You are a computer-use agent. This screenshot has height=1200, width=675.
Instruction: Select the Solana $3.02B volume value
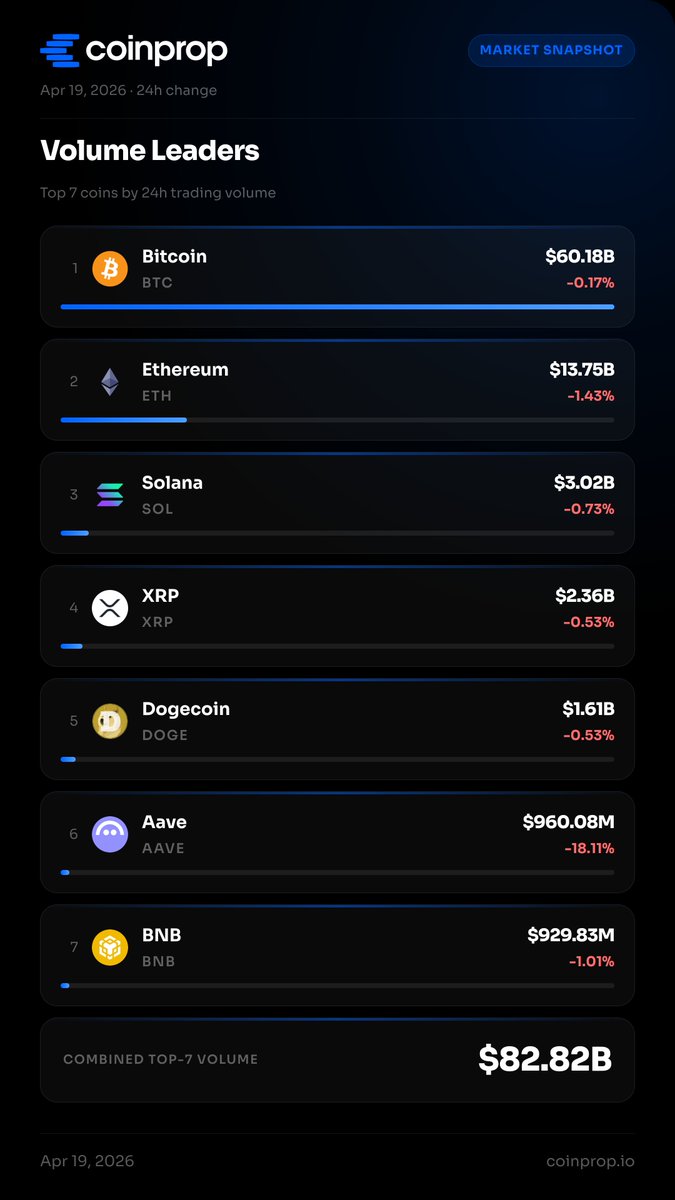pos(584,483)
